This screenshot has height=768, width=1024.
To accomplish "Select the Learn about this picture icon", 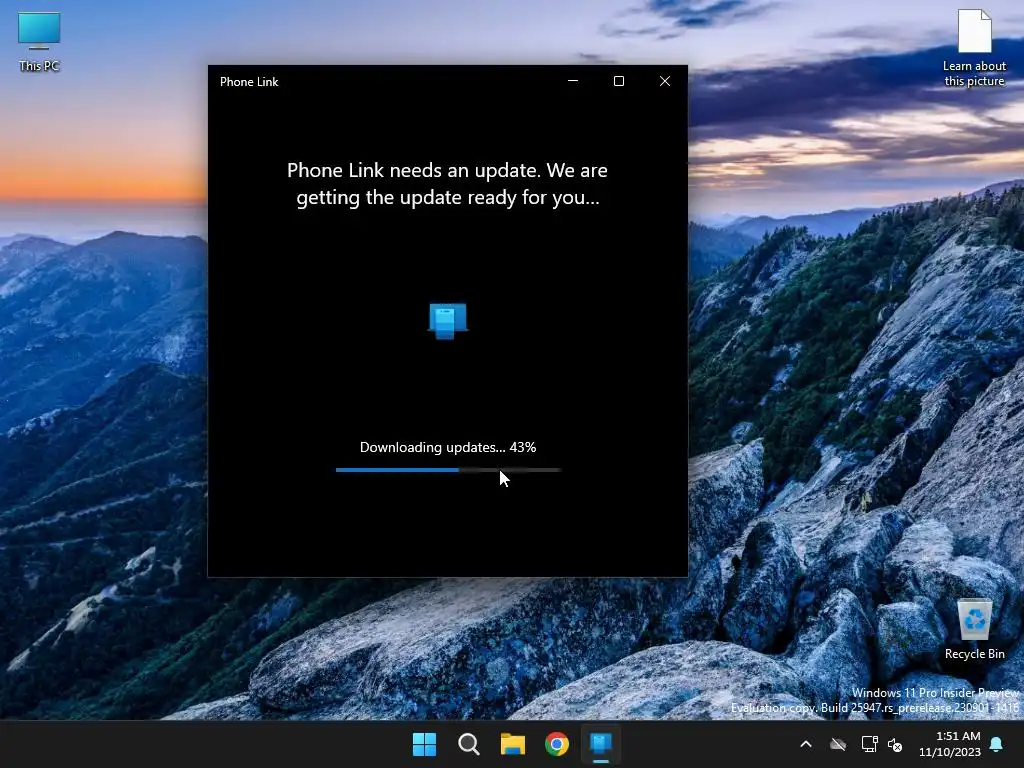I will (974, 48).
